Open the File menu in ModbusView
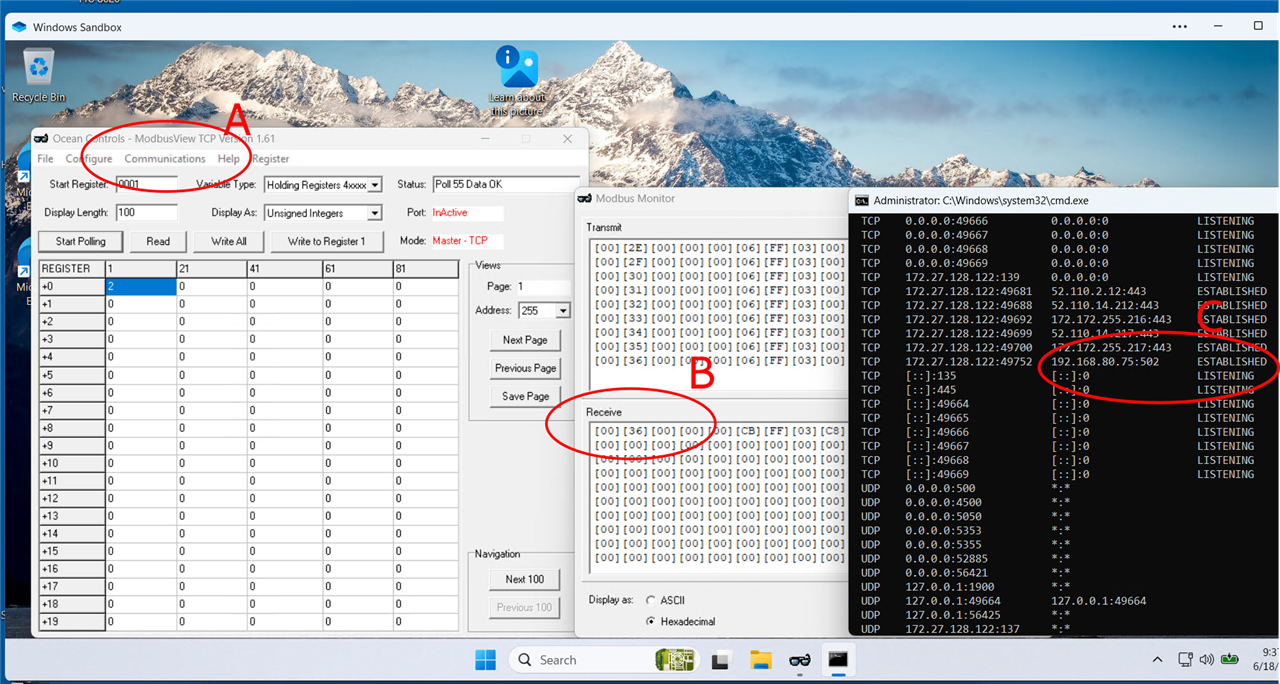The height and width of the screenshot is (684, 1280). coord(45,159)
